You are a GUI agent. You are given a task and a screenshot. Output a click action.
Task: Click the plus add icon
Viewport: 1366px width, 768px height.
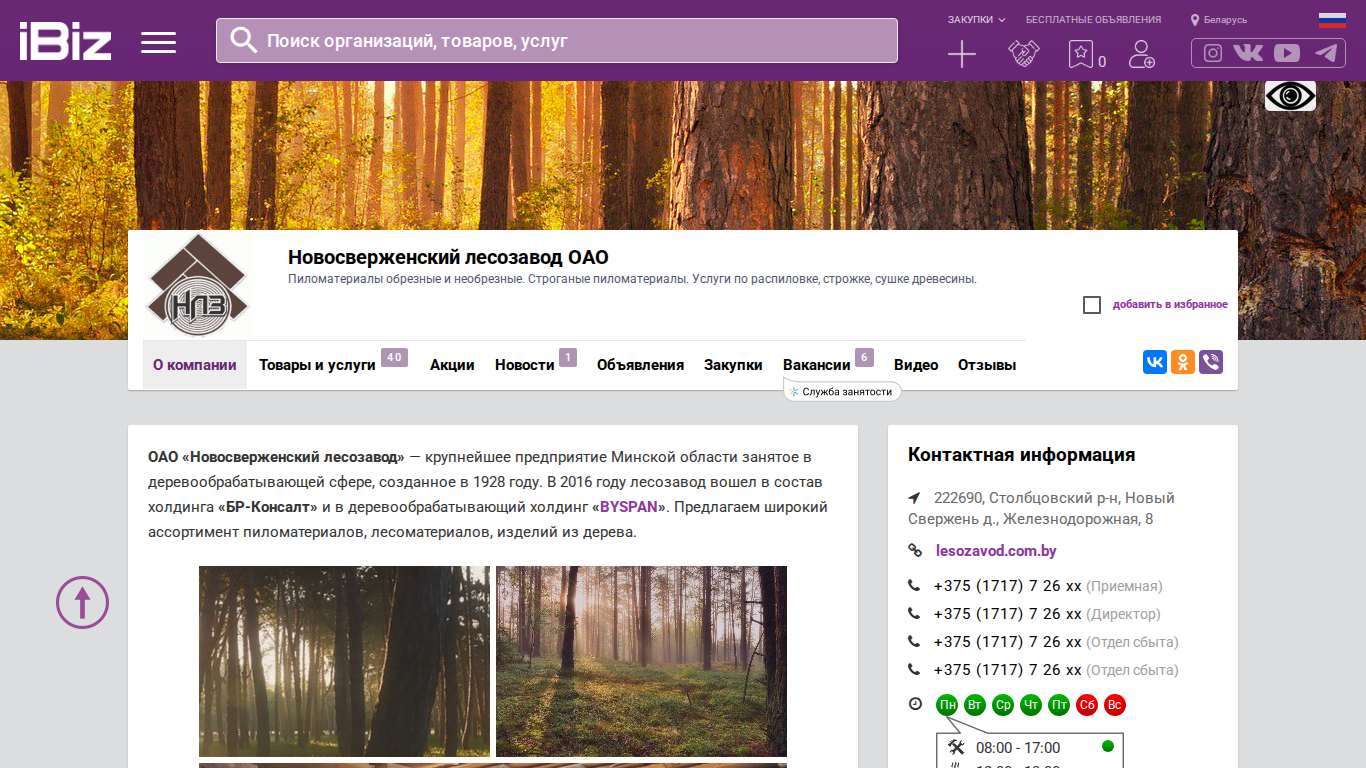pyautogui.click(x=961, y=54)
